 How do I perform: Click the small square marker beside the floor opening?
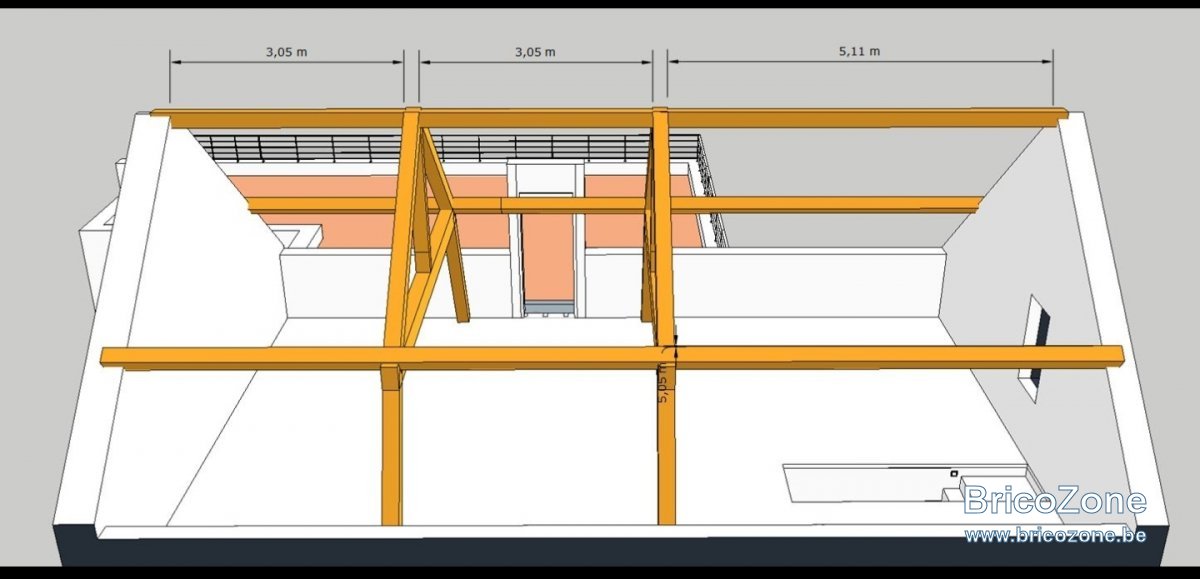tap(954, 475)
